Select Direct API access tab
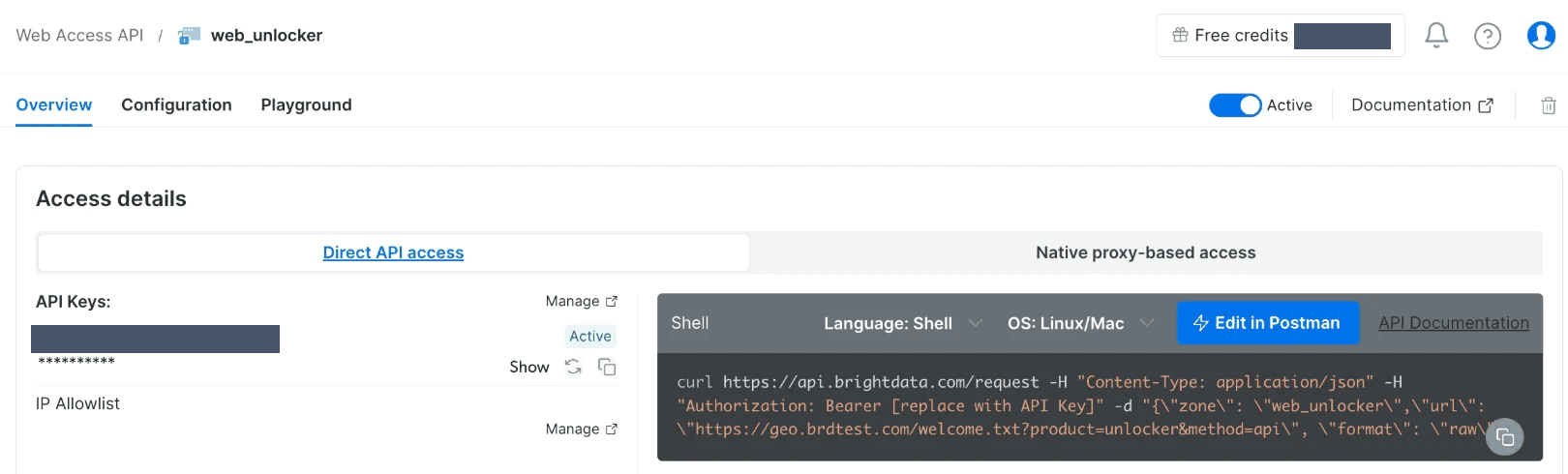The width and height of the screenshot is (1568, 474). (393, 252)
